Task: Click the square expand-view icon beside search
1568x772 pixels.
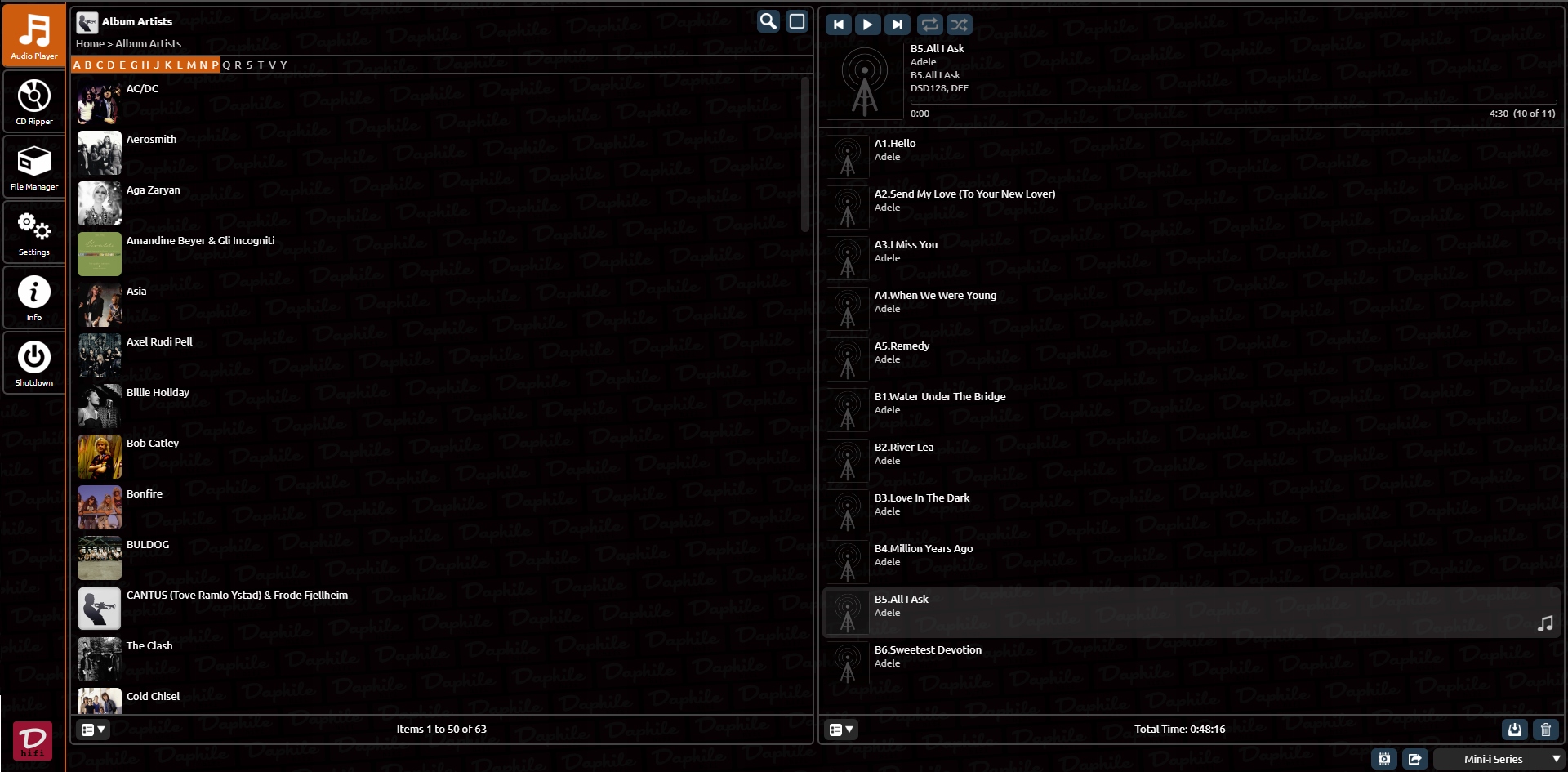Action: pos(797,21)
